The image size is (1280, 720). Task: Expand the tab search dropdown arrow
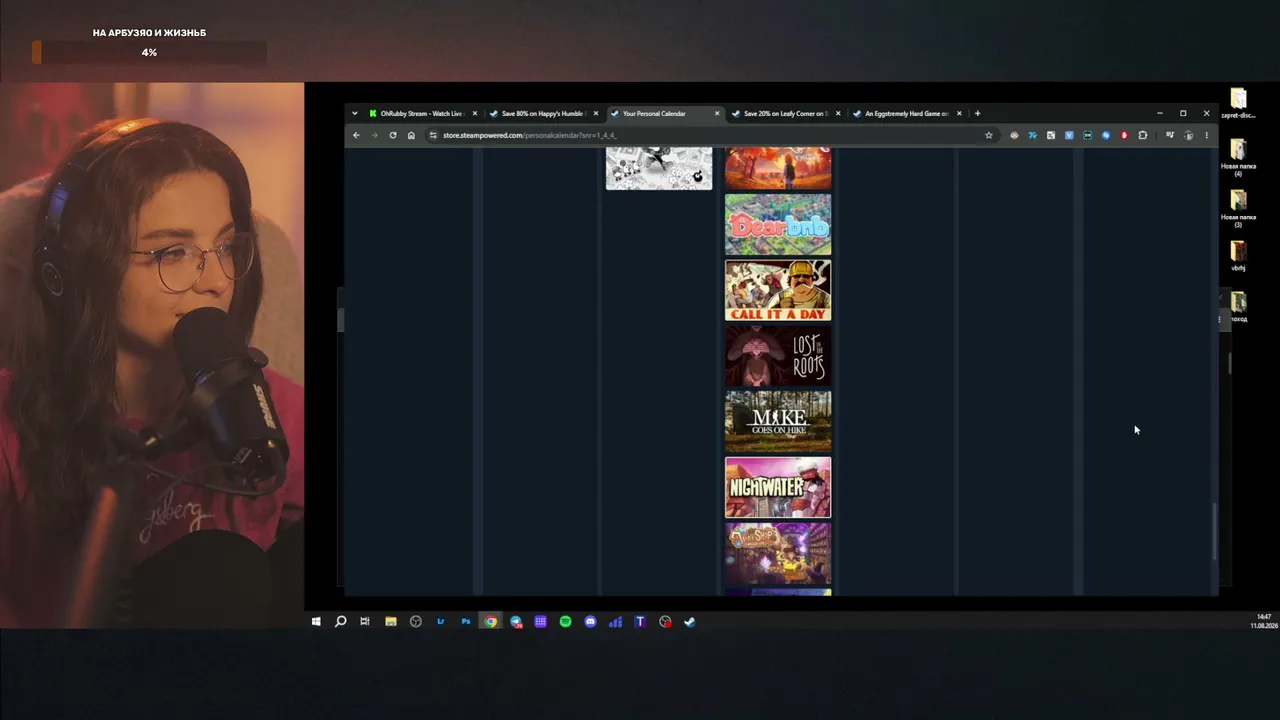point(354,113)
